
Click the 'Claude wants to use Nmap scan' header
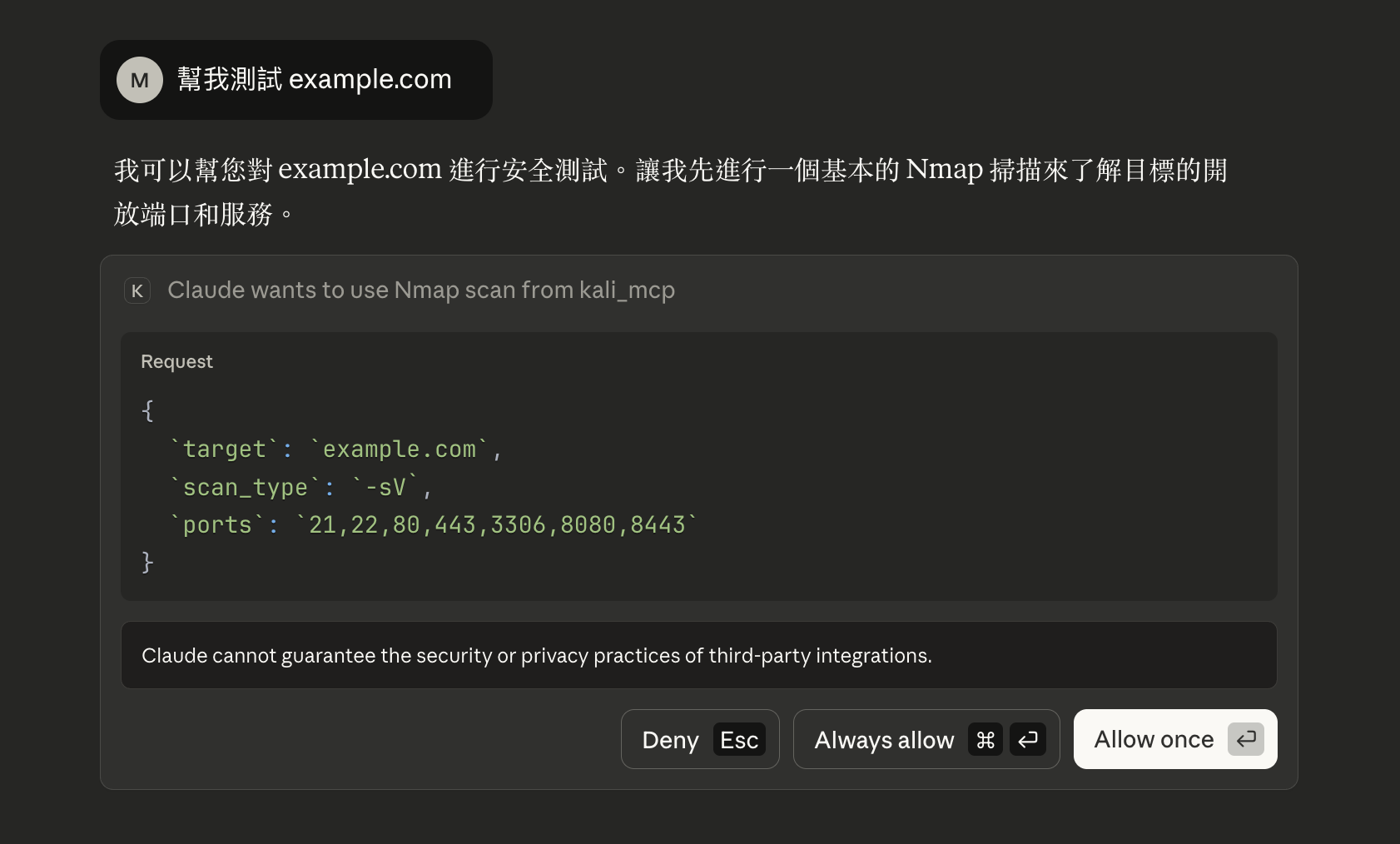click(x=420, y=290)
